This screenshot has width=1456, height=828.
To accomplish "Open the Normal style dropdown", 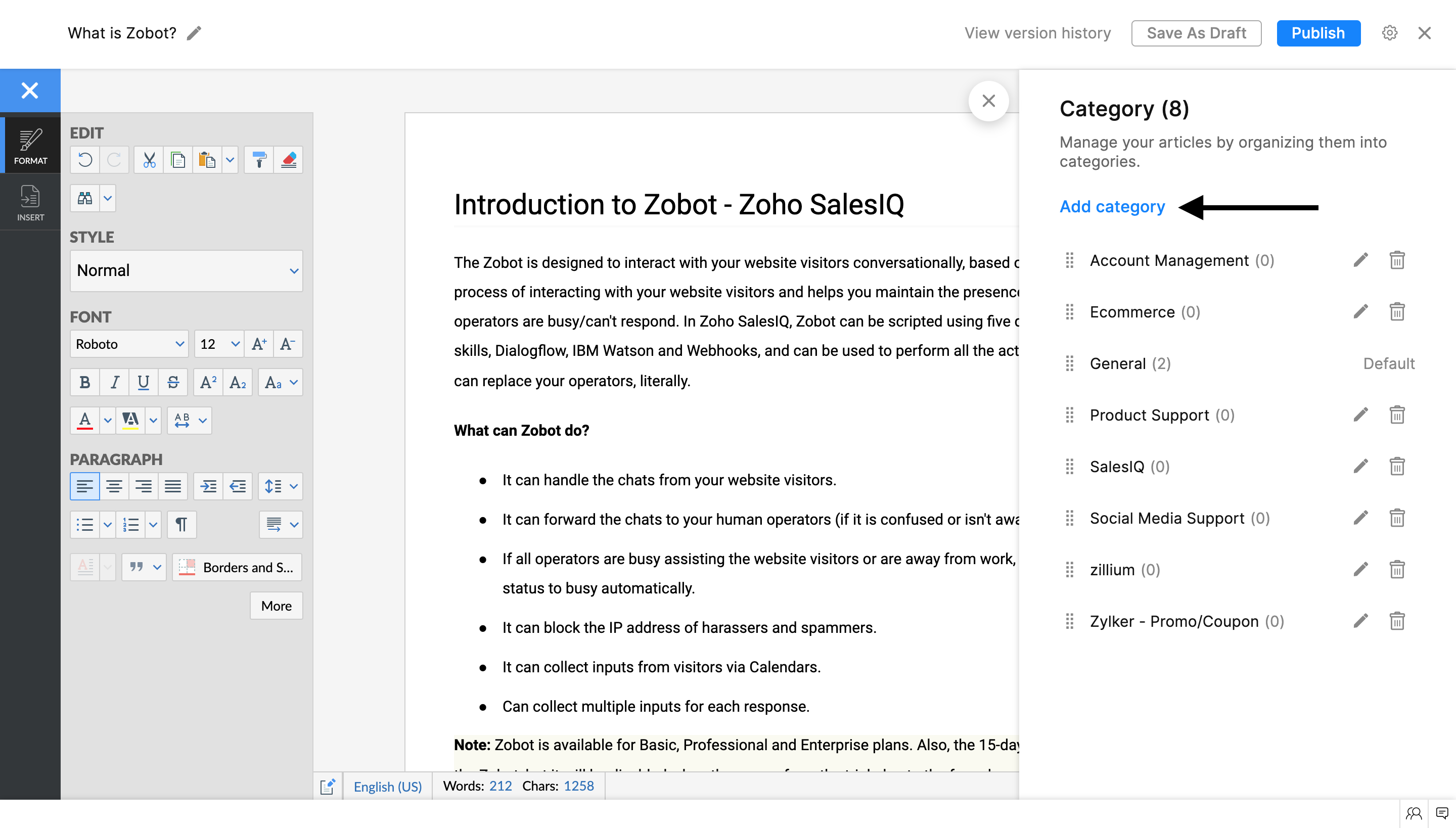I will pos(186,271).
